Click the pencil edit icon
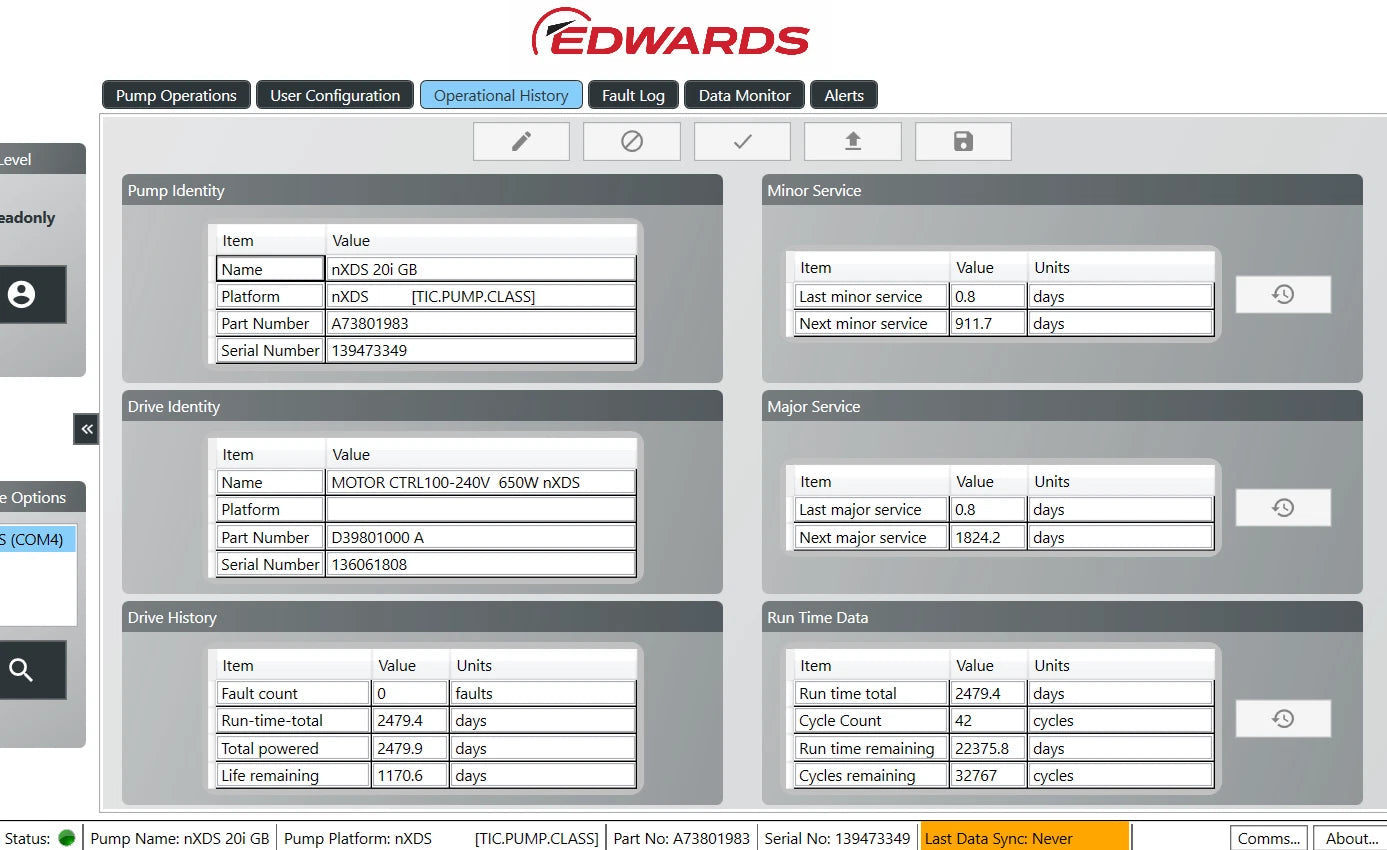1387x850 pixels. coord(521,142)
